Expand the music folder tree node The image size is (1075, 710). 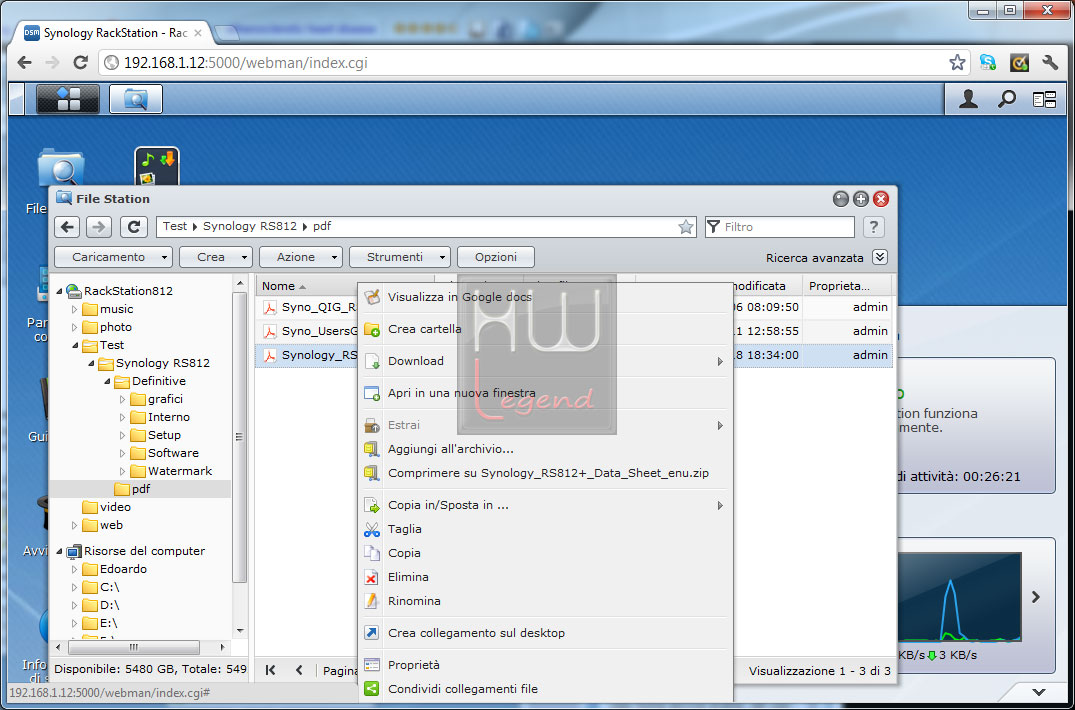click(75, 309)
